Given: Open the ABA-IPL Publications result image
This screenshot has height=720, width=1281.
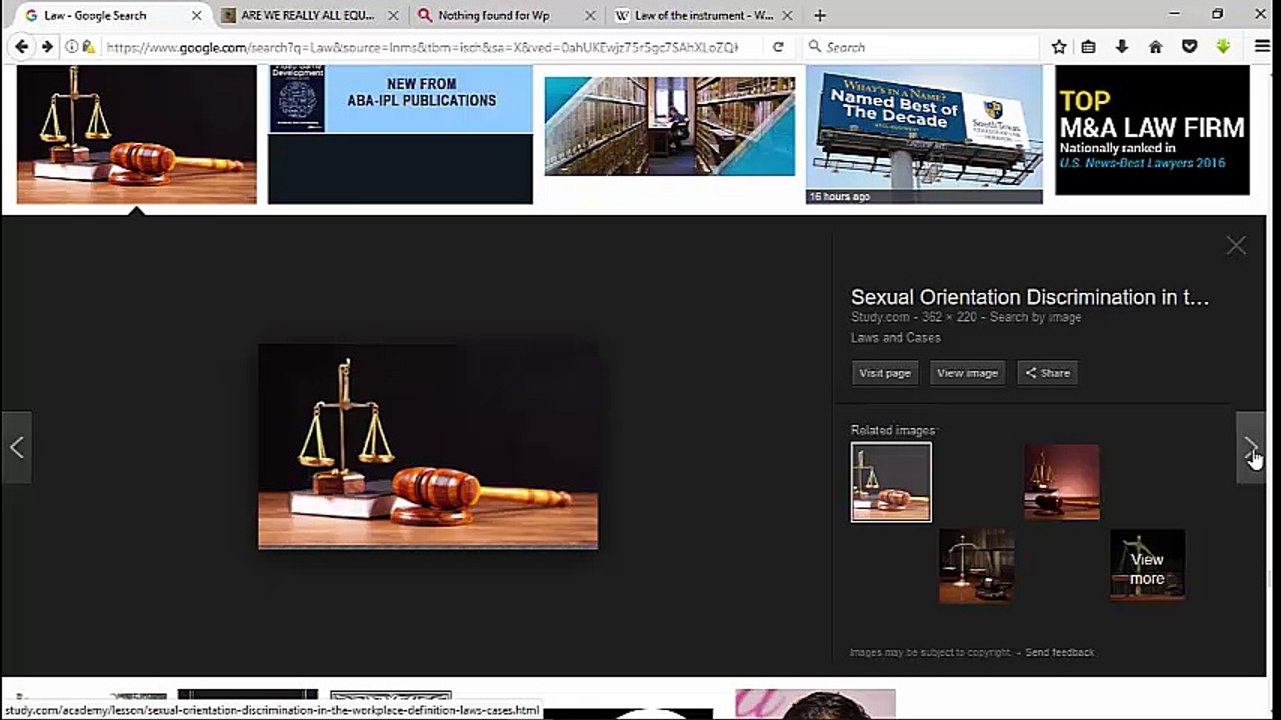Looking at the screenshot, I should point(400,134).
